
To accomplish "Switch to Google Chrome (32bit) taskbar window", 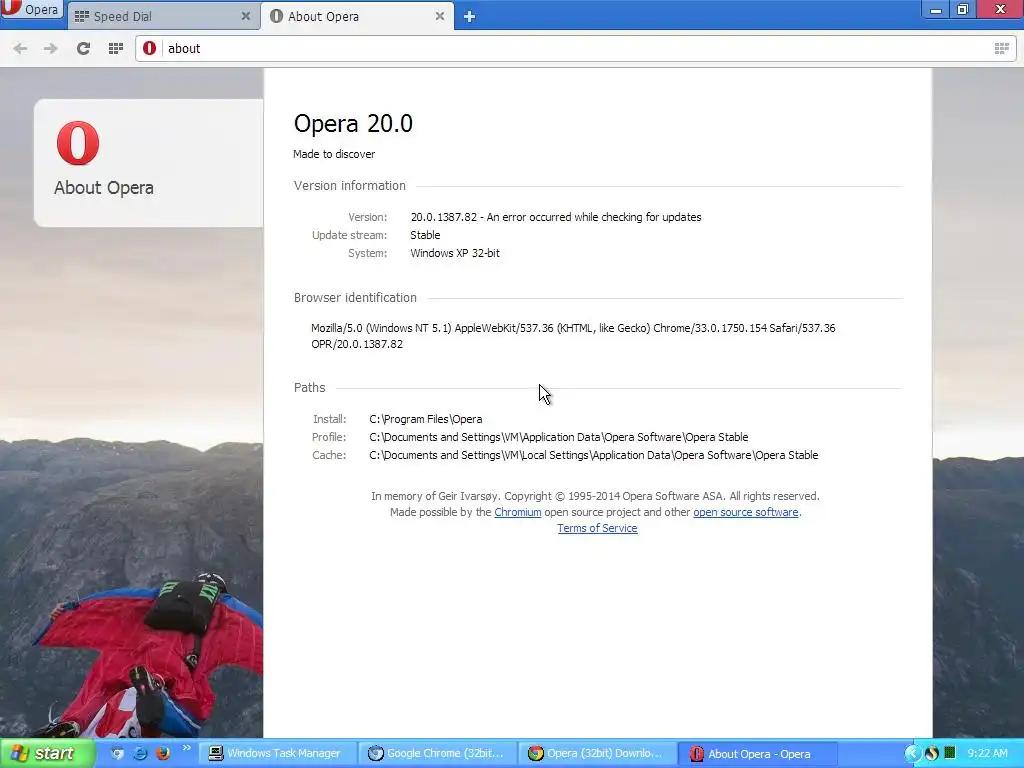I will click(x=438, y=753).
